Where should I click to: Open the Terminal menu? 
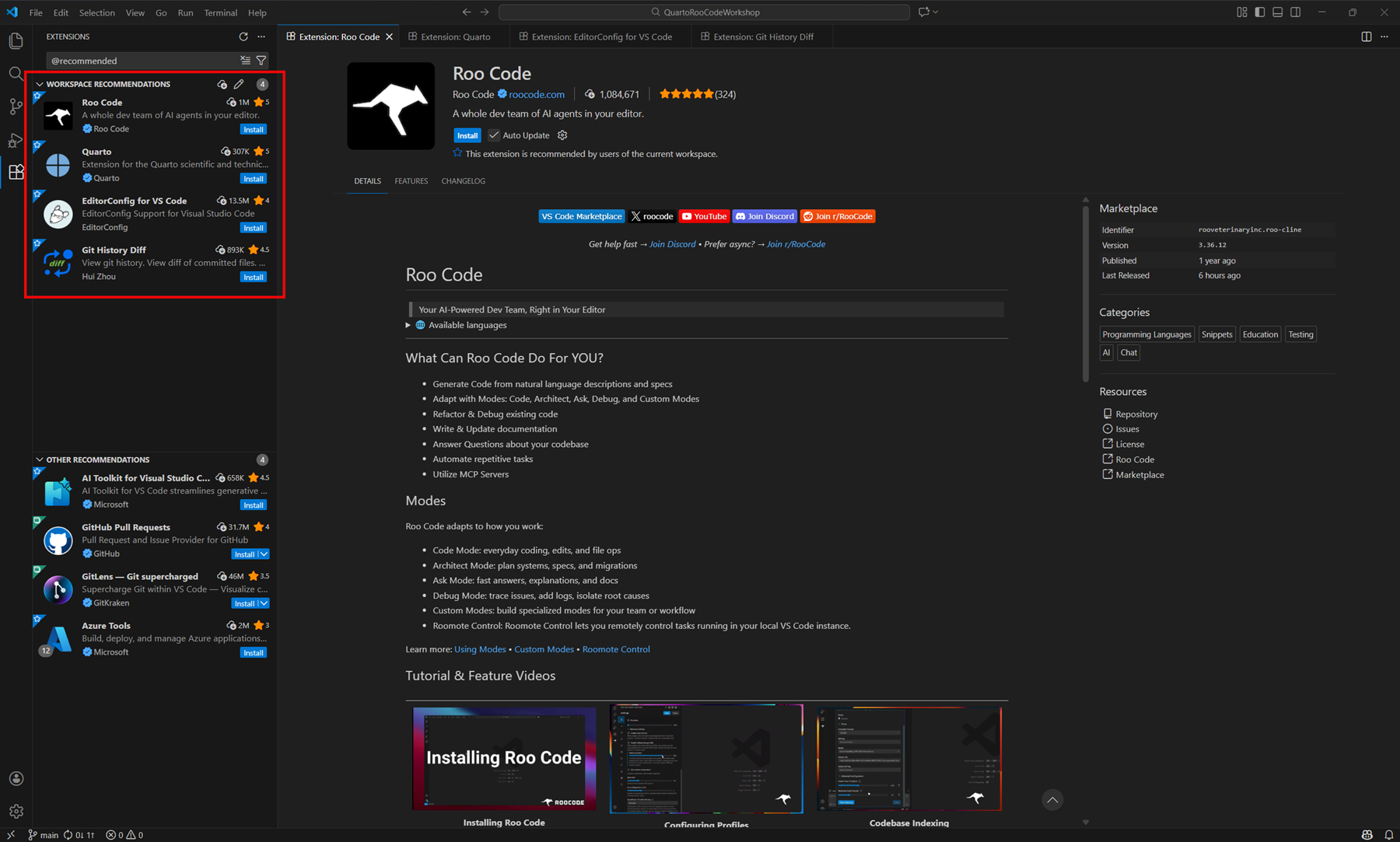click(x=220, y=12)
